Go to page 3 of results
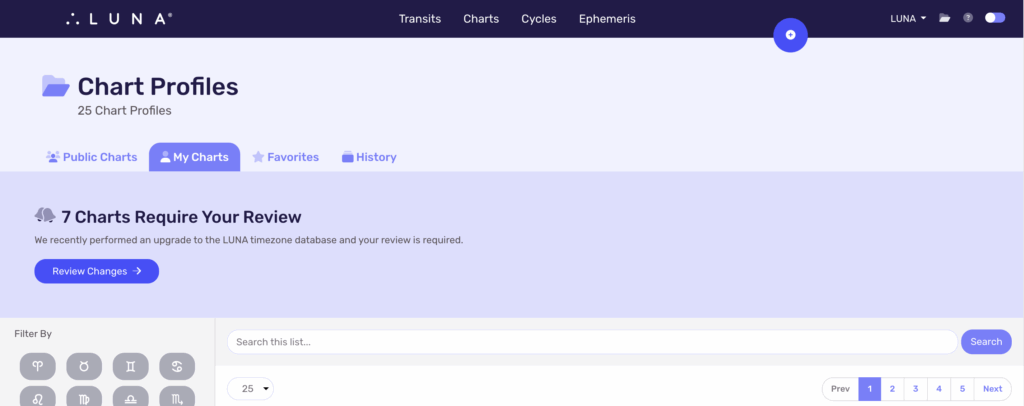 coord(915,389)
